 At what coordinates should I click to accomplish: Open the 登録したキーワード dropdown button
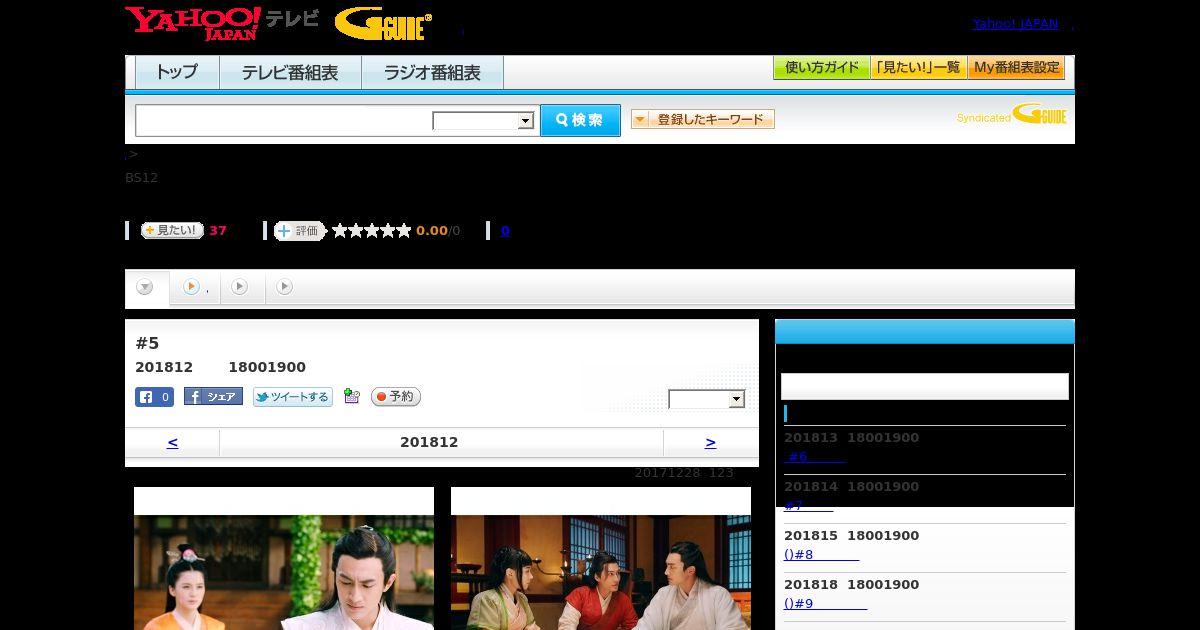click(x=703, y=119)
